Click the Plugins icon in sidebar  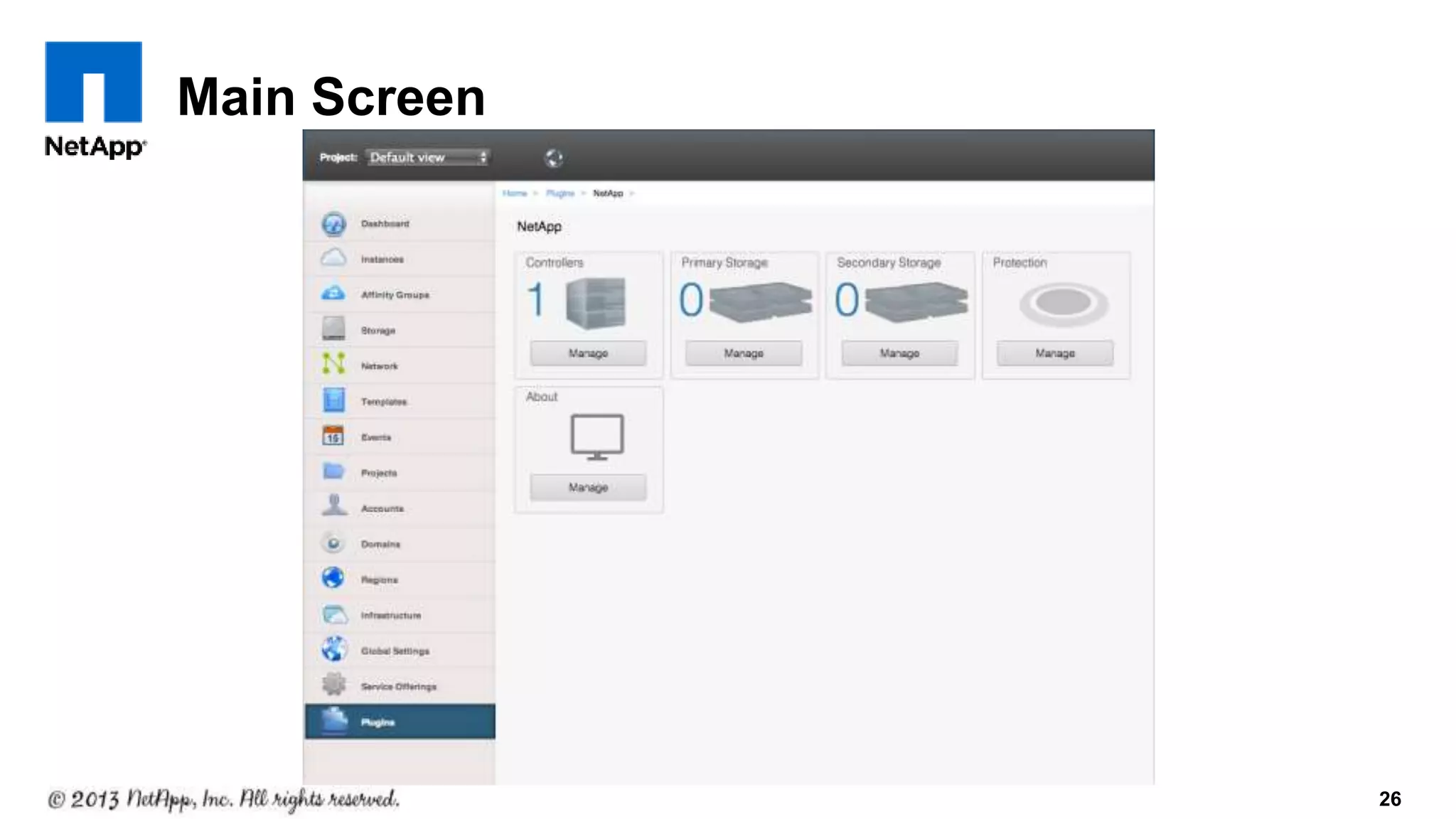pos(334,720)
